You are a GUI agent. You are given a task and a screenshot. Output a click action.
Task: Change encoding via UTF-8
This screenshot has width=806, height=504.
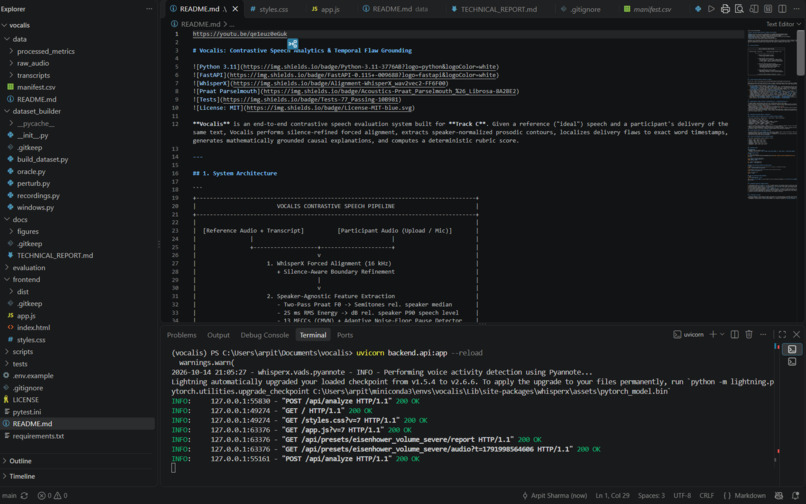682,496
